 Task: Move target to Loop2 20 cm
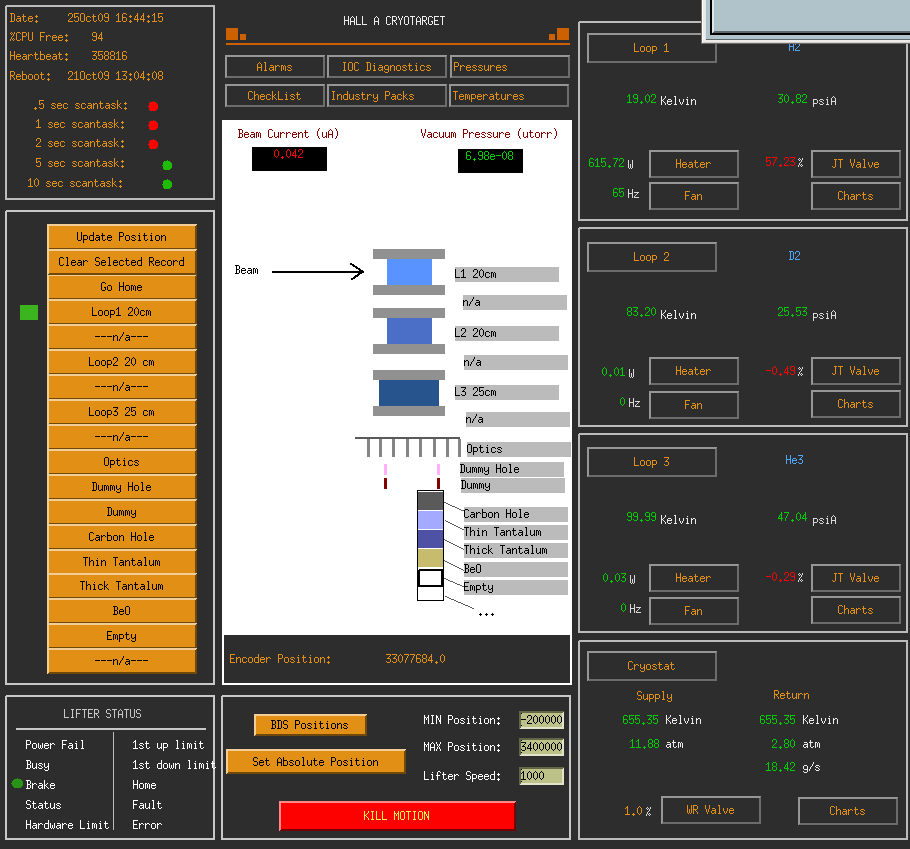coord(122,362)
